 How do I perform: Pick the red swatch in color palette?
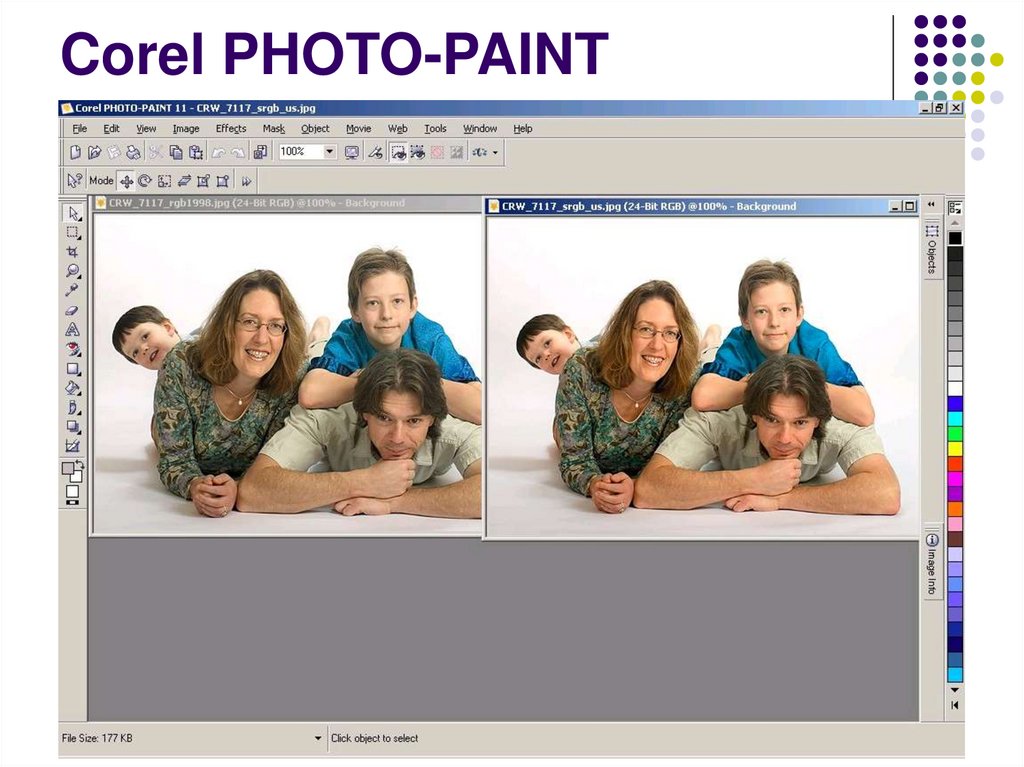955,464
